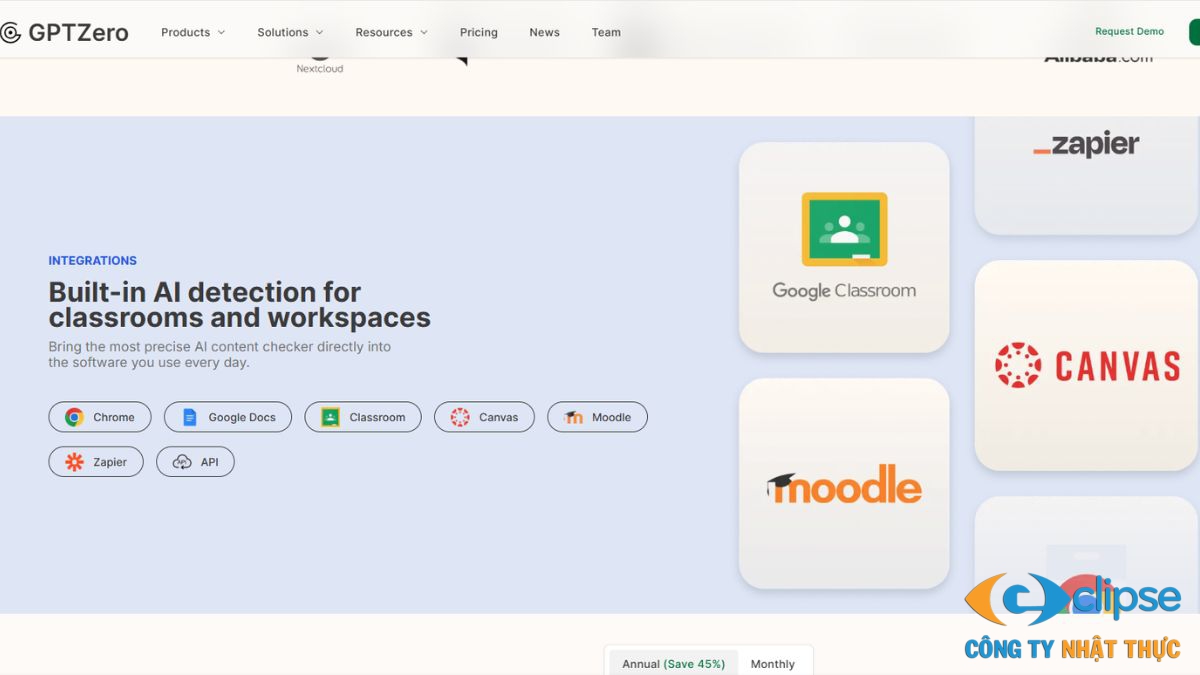Click the GPTZero logo icon
The image size is (1200, 675).
(x=10, y=33)
